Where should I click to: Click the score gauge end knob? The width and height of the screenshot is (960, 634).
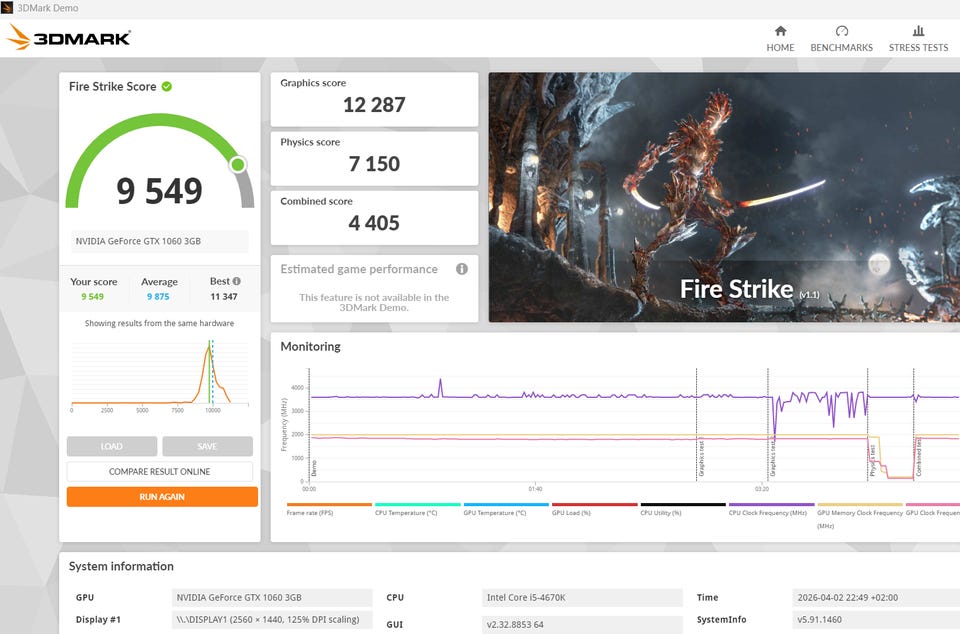[x=238, y=164]
